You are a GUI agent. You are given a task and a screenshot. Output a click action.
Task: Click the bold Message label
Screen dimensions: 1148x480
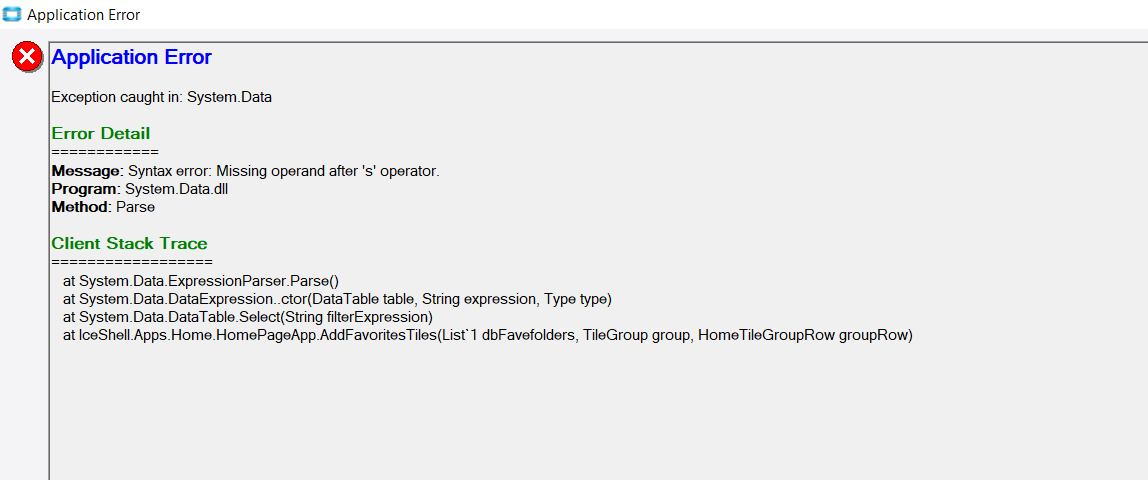pyautogui.click(x=86, y=171)
